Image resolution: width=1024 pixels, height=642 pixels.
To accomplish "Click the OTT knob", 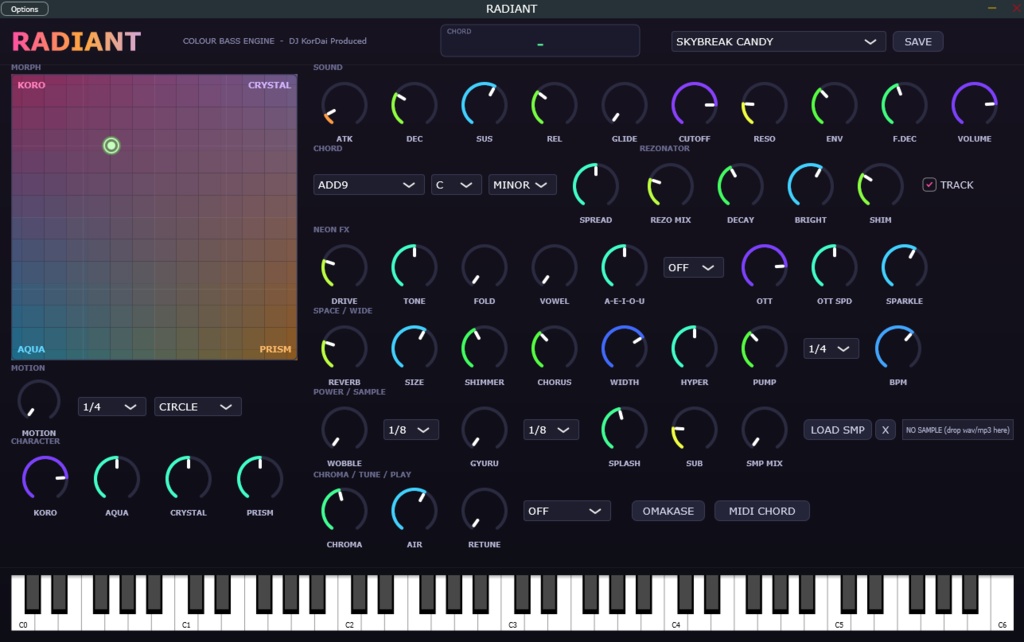I will click(x=764, y=267).
